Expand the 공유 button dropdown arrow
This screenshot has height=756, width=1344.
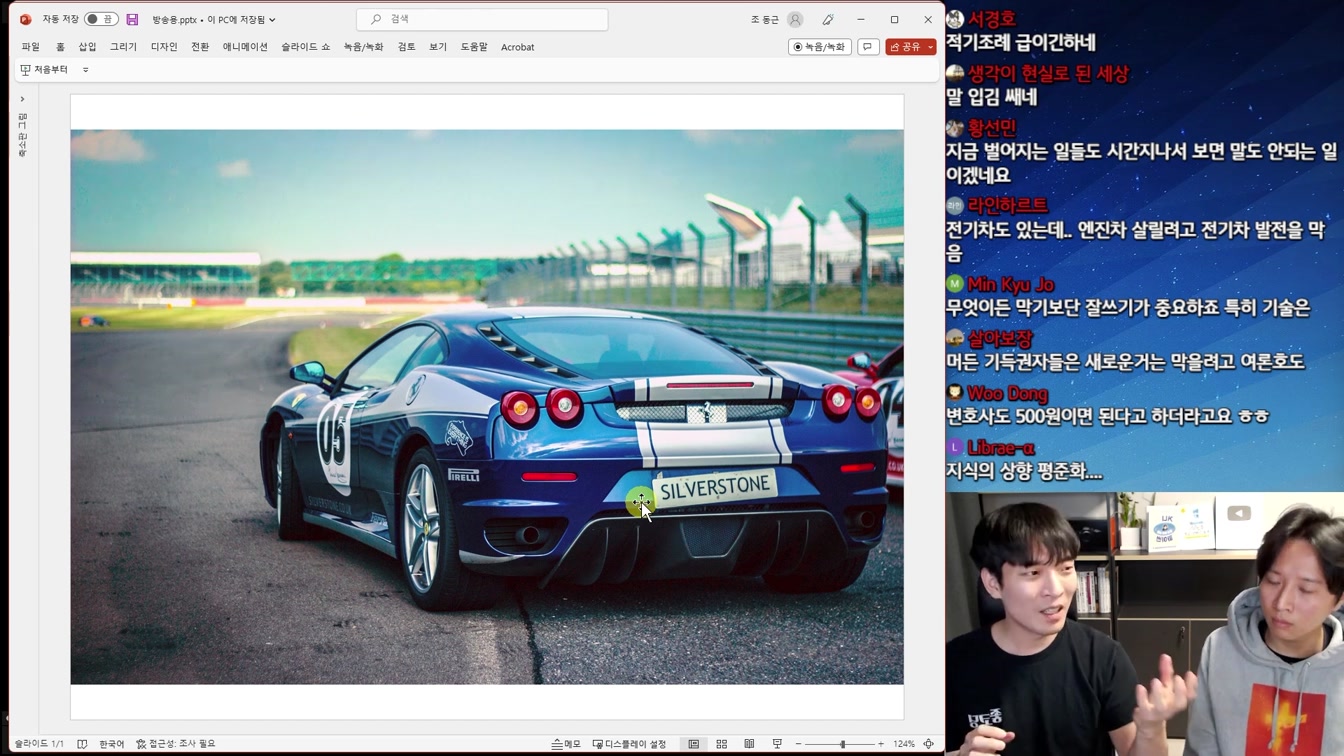tap(931, 47)
